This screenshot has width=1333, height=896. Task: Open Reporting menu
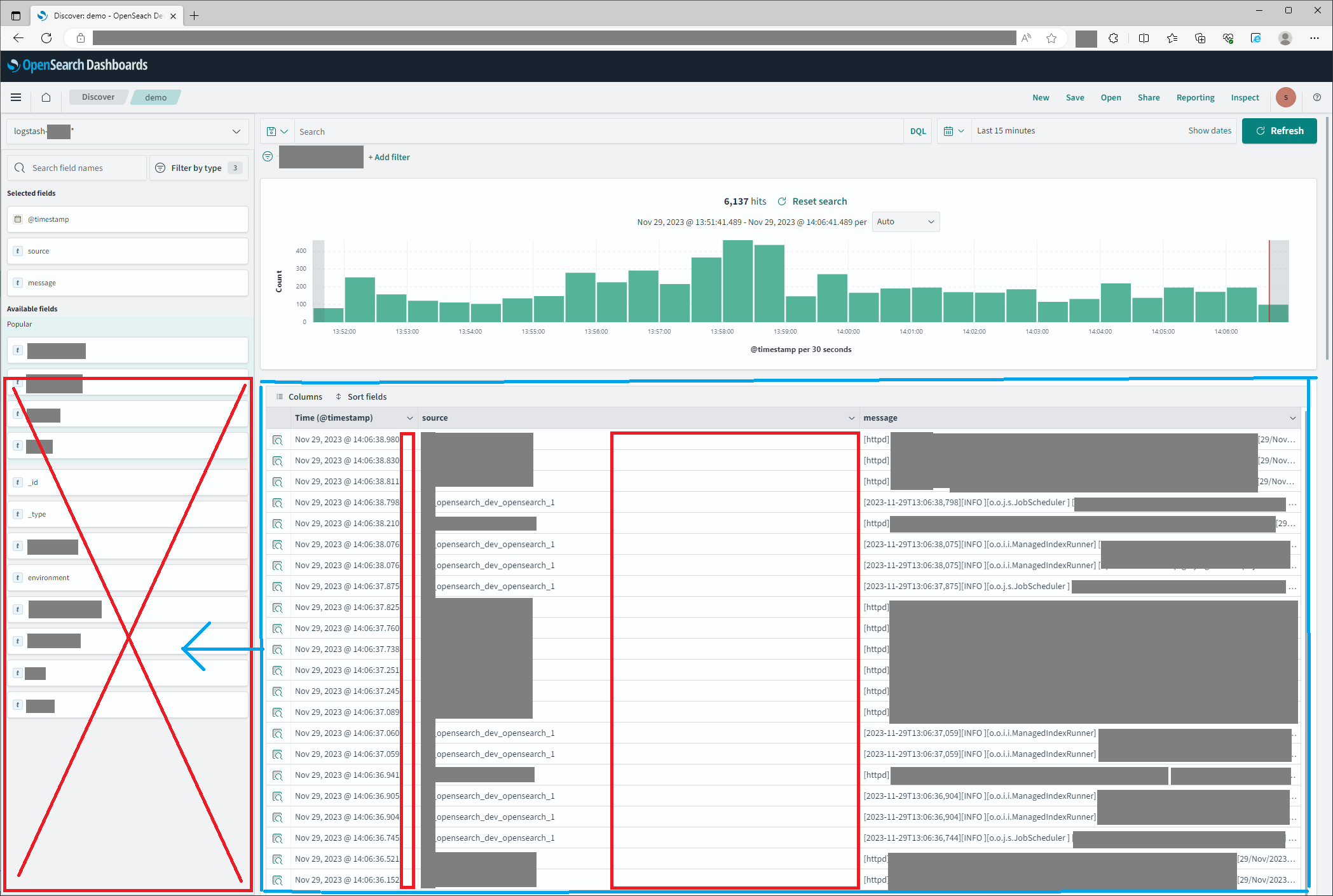[1195, 97]
